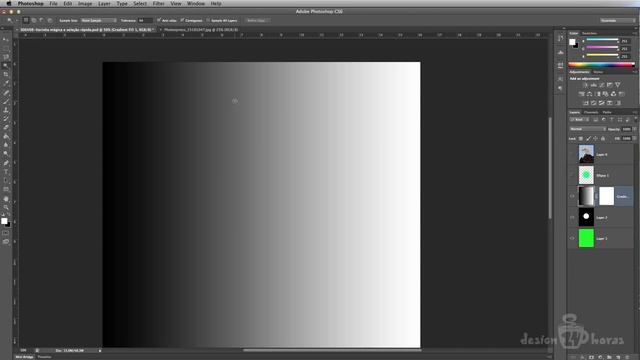Image resolution: width=640 pixels, height=360 pixels.
Task: Switch to the Styles tab
Action: point(598,72)
